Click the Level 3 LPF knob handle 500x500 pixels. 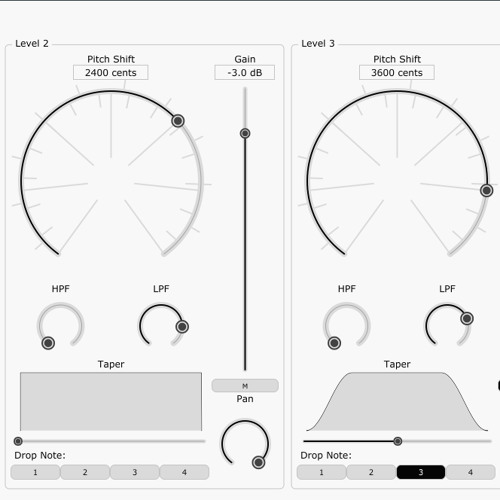[x=467, y=319]
